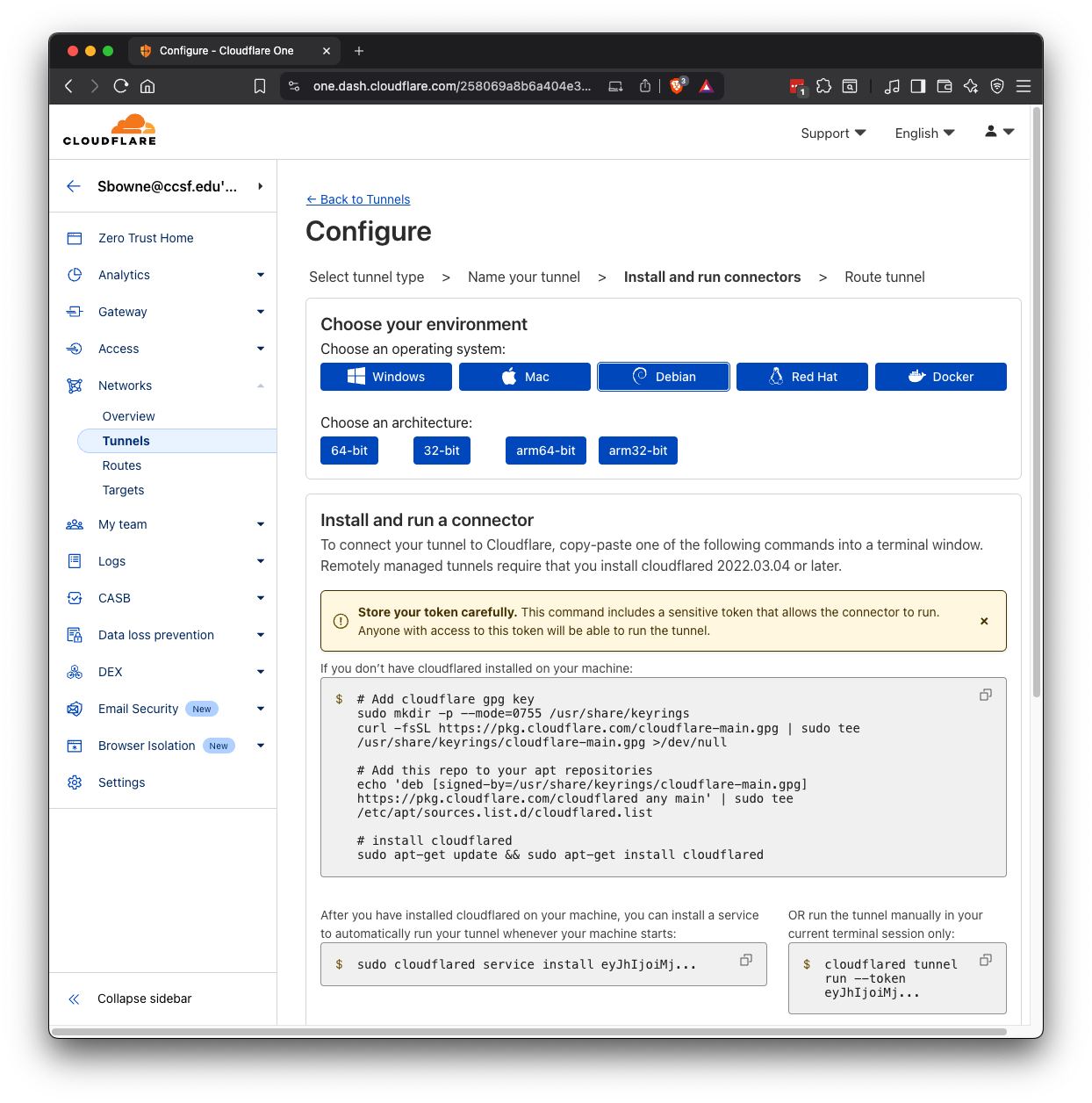
Task: Open browser home page icon
Action: coord(147,86)
